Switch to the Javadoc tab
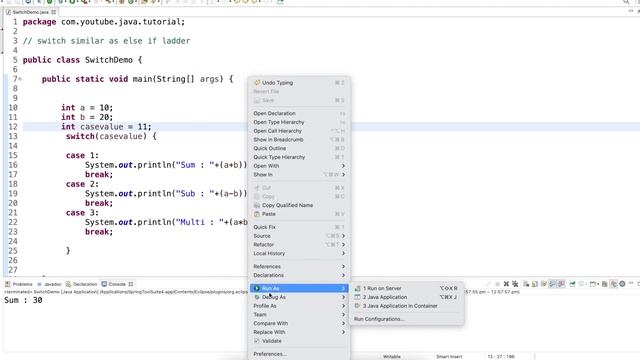 [x=49, y=284]
